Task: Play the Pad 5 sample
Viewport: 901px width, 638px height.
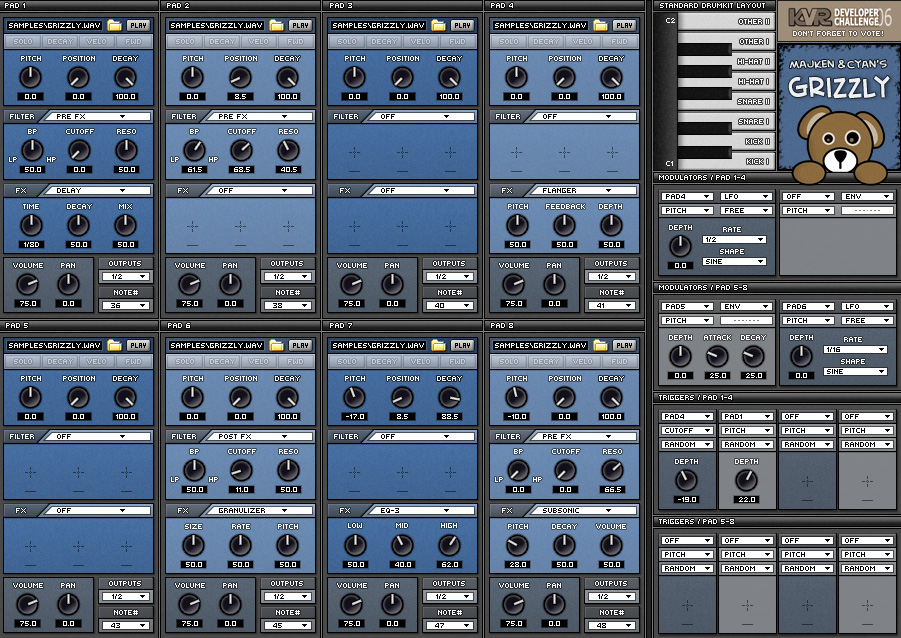Action: pos(138,345)
